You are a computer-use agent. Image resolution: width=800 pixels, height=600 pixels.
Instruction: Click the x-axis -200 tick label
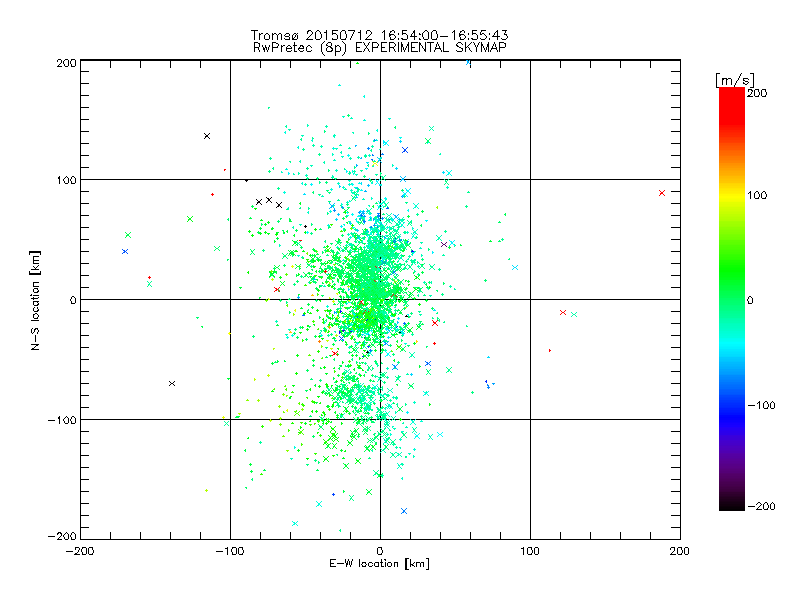tap(80, 551)
